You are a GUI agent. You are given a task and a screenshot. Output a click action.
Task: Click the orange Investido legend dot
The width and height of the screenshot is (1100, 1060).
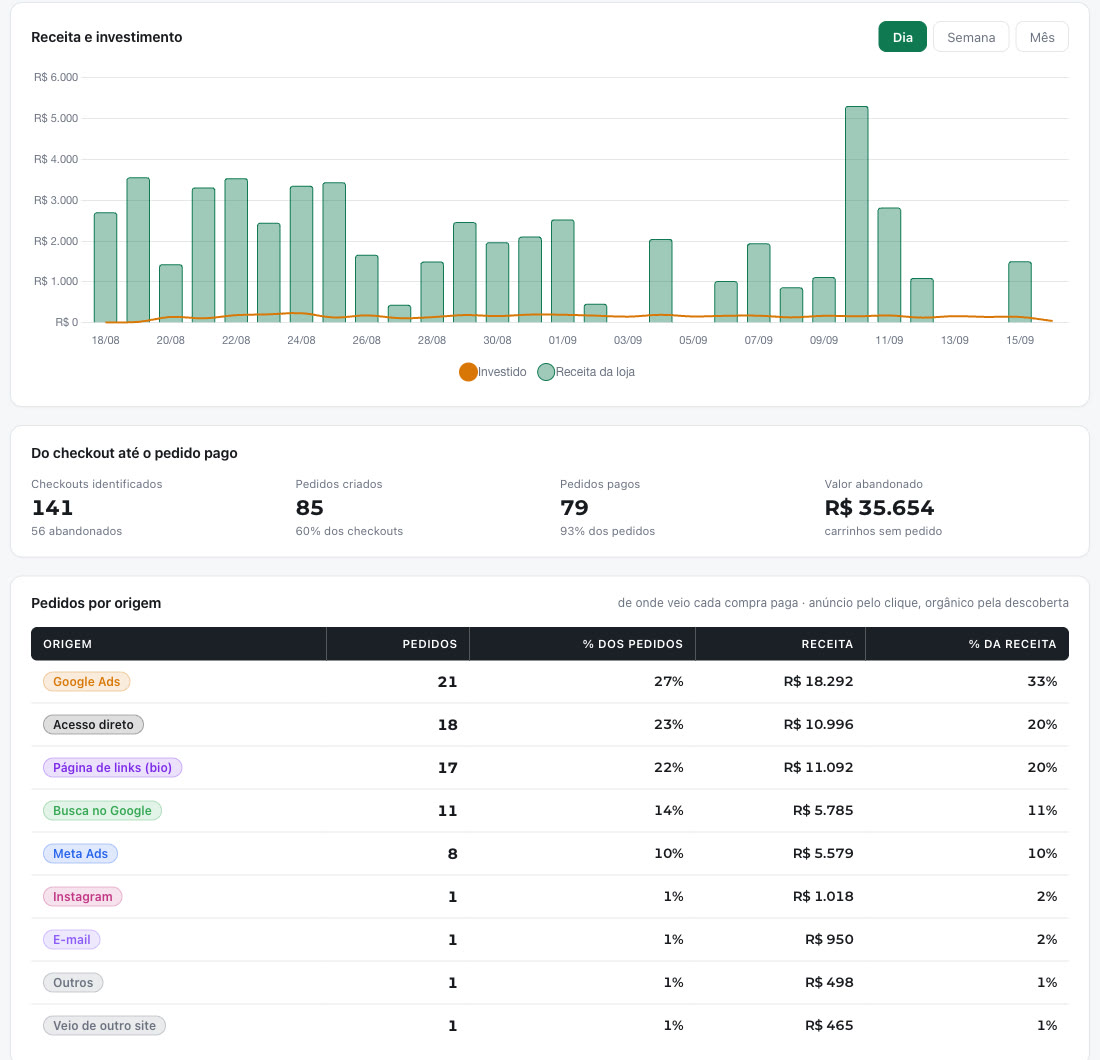[x=468, y=372]
